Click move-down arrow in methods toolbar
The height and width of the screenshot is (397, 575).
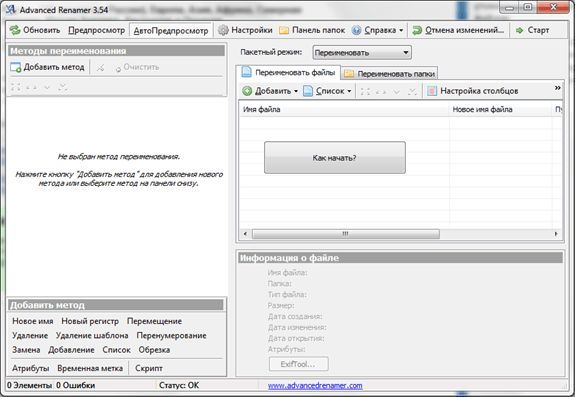pos(47,88)
